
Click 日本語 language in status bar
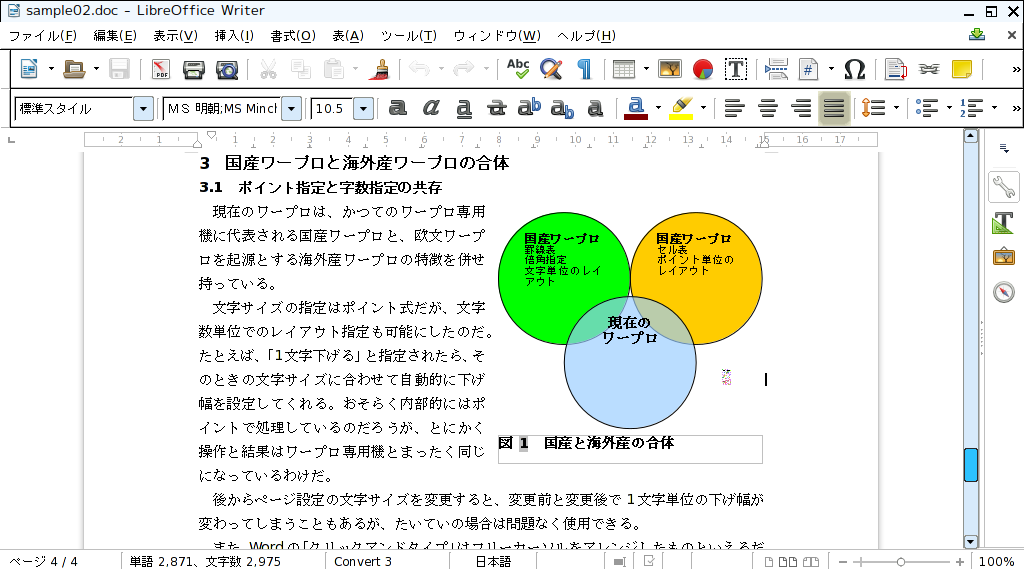click(x=493, y=562)
